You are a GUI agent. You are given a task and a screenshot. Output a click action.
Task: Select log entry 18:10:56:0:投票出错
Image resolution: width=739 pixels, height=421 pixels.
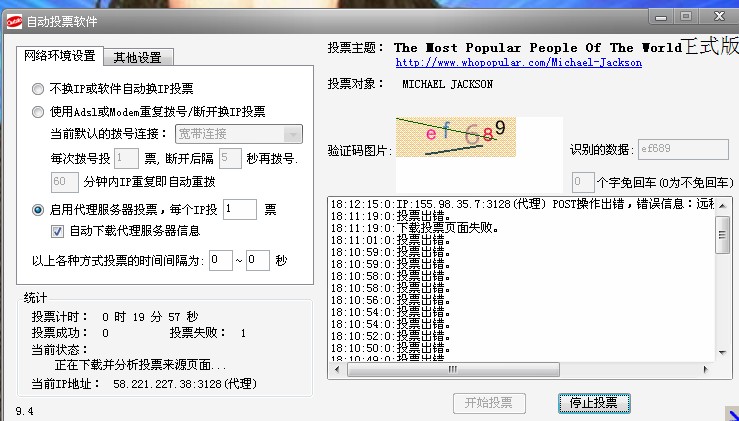tap(391, 300)
